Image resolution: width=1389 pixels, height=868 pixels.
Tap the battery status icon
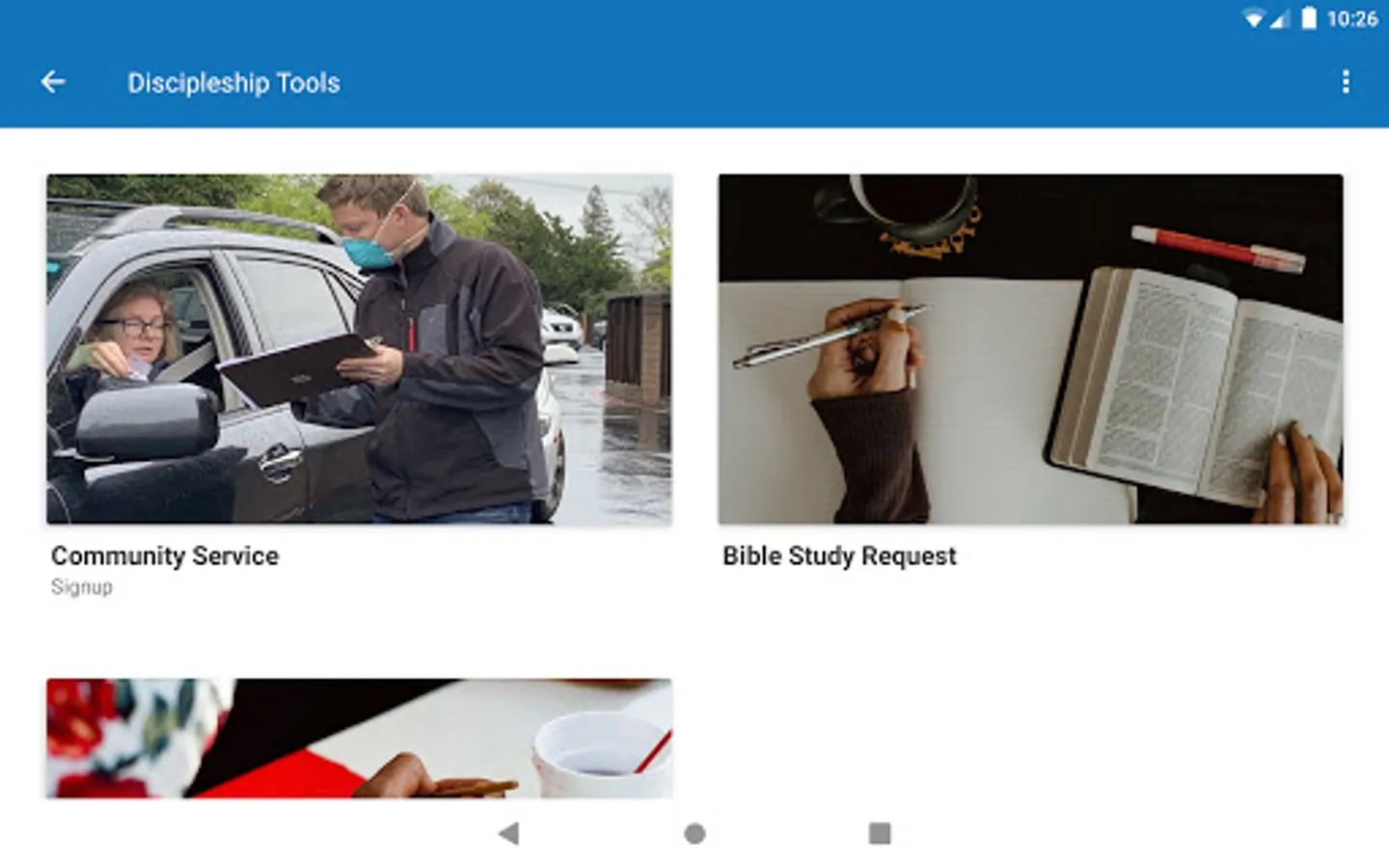tap(1309, 18)
